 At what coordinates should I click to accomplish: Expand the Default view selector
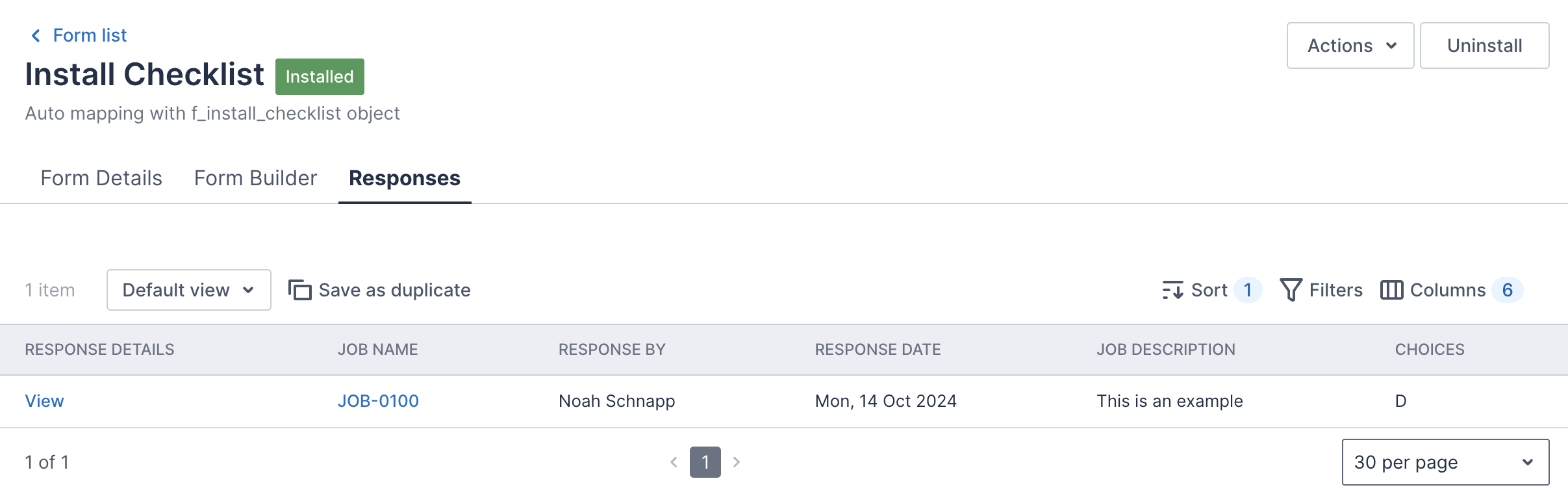click(x=188, y=290)
